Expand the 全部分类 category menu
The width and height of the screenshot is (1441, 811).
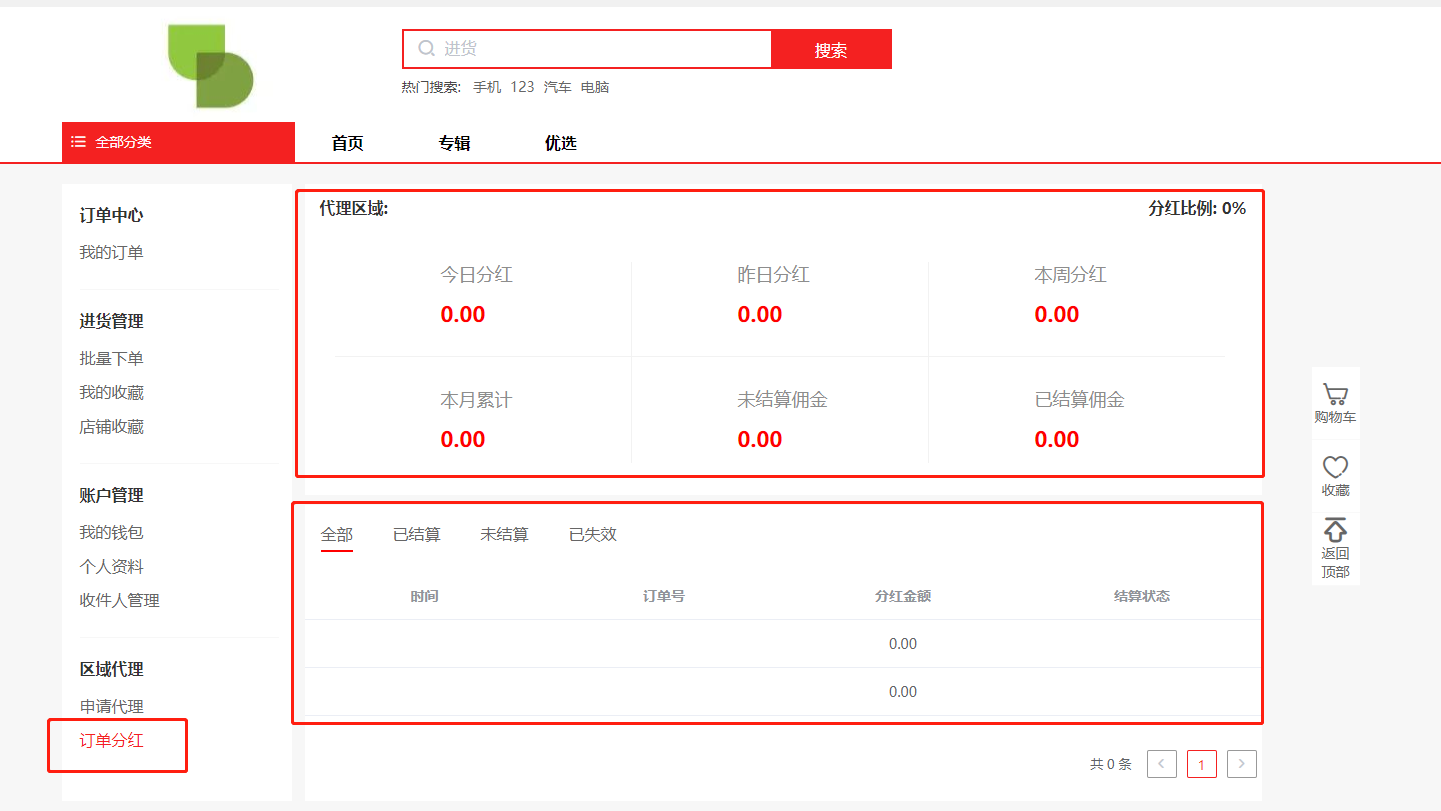123,142
